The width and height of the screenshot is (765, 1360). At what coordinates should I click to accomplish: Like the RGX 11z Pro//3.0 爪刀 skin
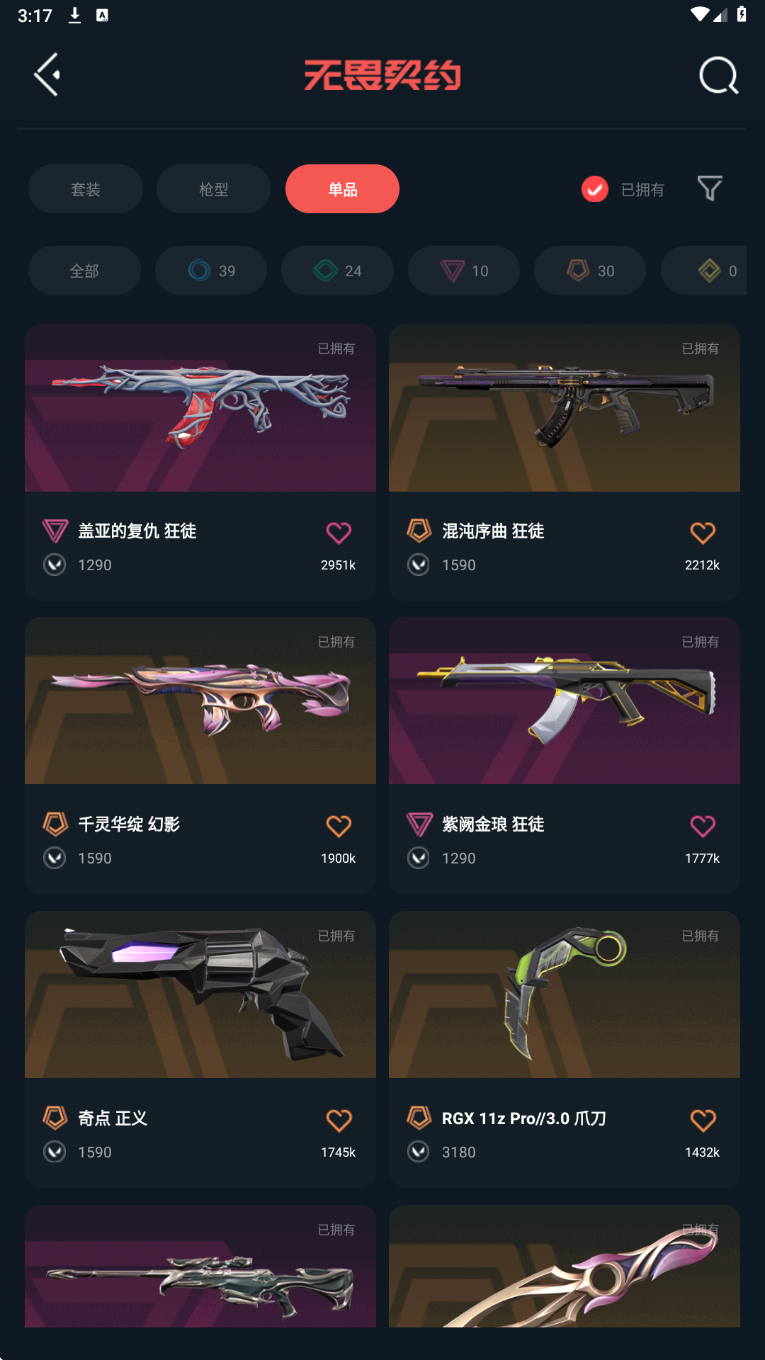tap(703, 1119)
